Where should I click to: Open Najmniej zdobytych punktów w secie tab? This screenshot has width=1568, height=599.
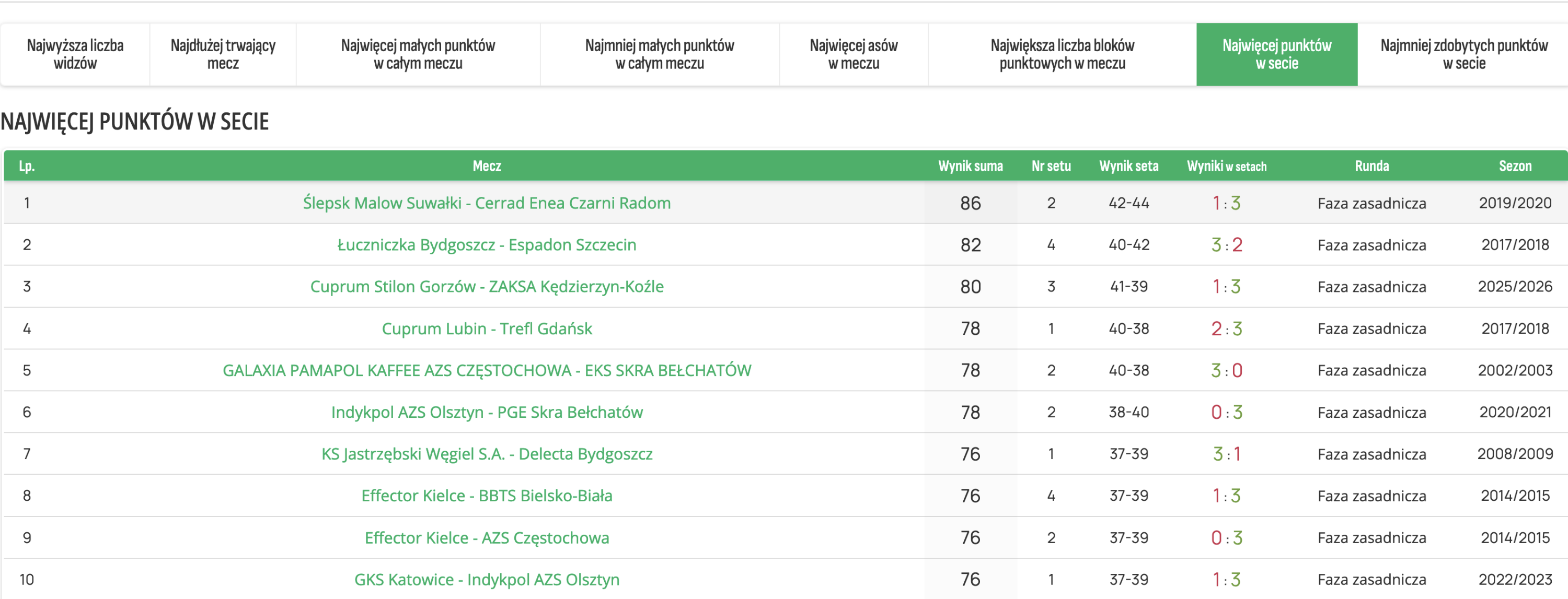point(1463,54)
